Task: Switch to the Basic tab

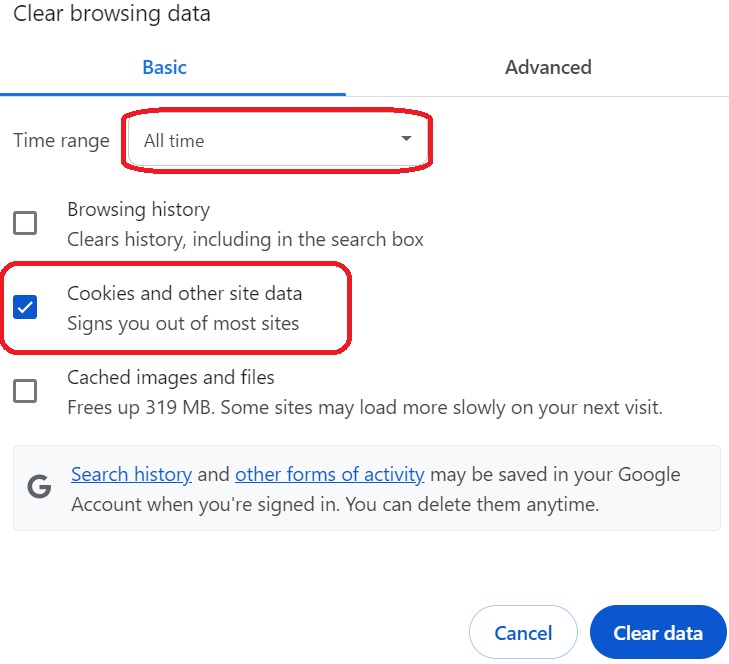Action: (165, 68)
